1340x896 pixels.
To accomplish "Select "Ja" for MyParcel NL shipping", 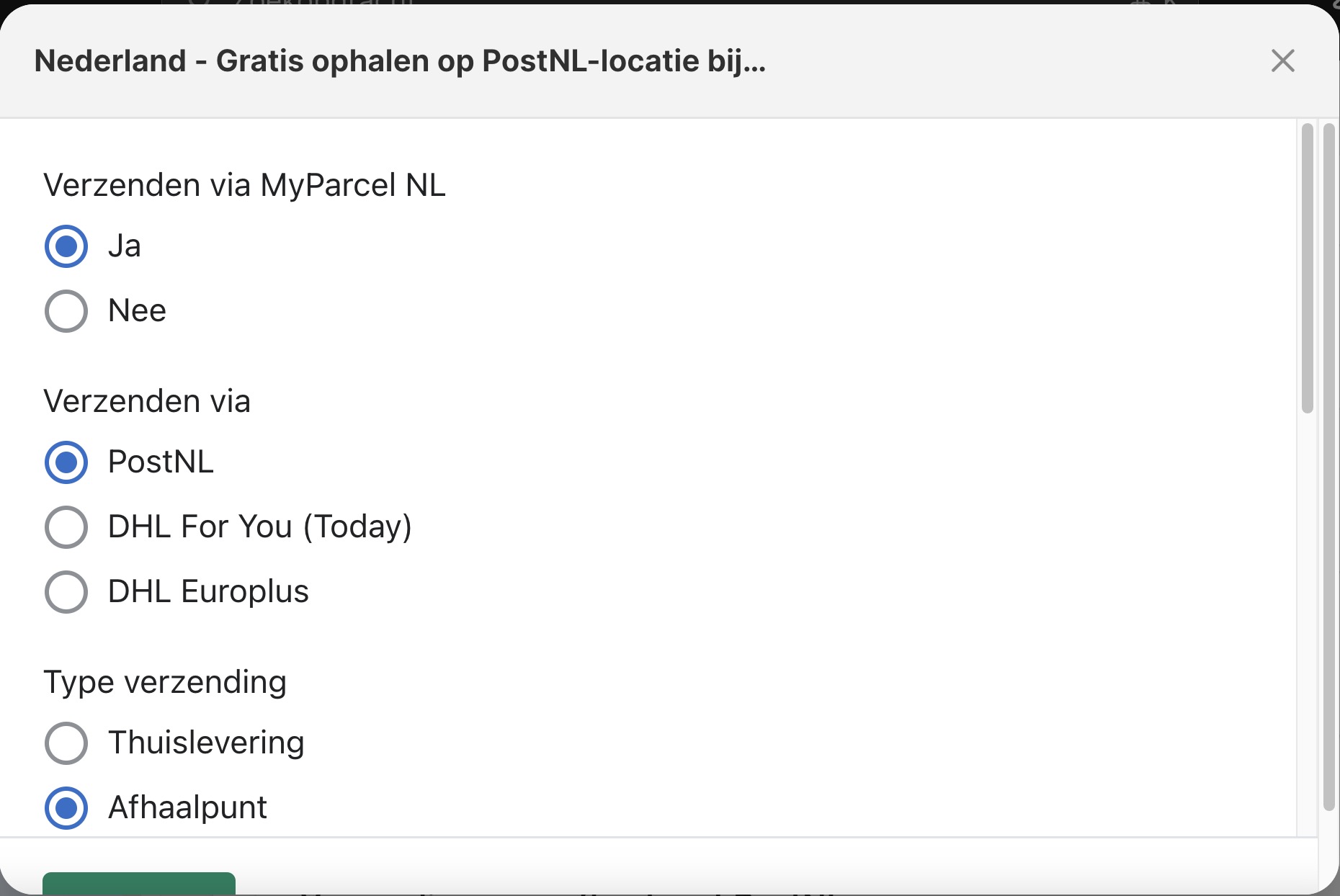I will [66, 246].
